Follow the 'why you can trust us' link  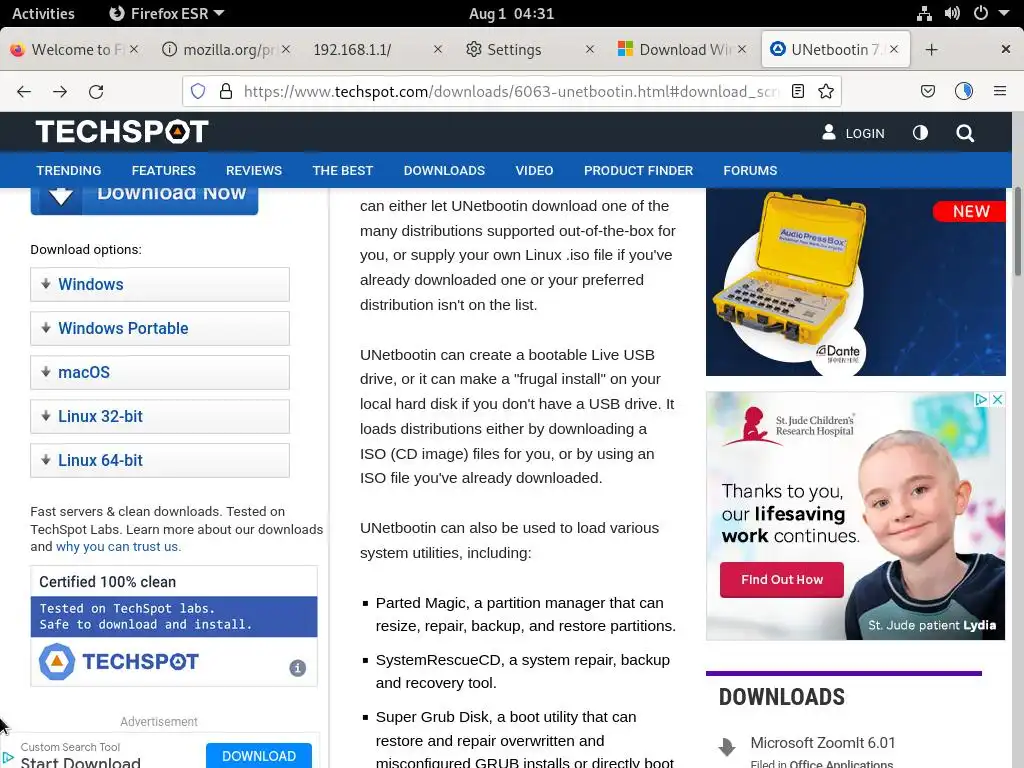(117, 547)
